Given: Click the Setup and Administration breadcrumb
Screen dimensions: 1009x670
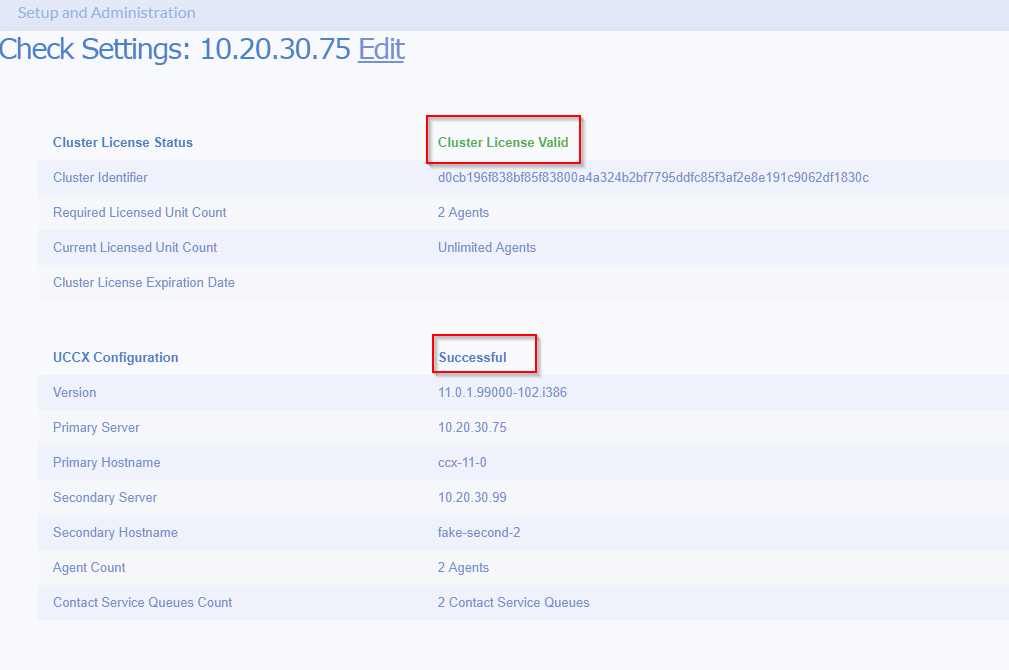Looking at the screenshot, I should 106,13.
